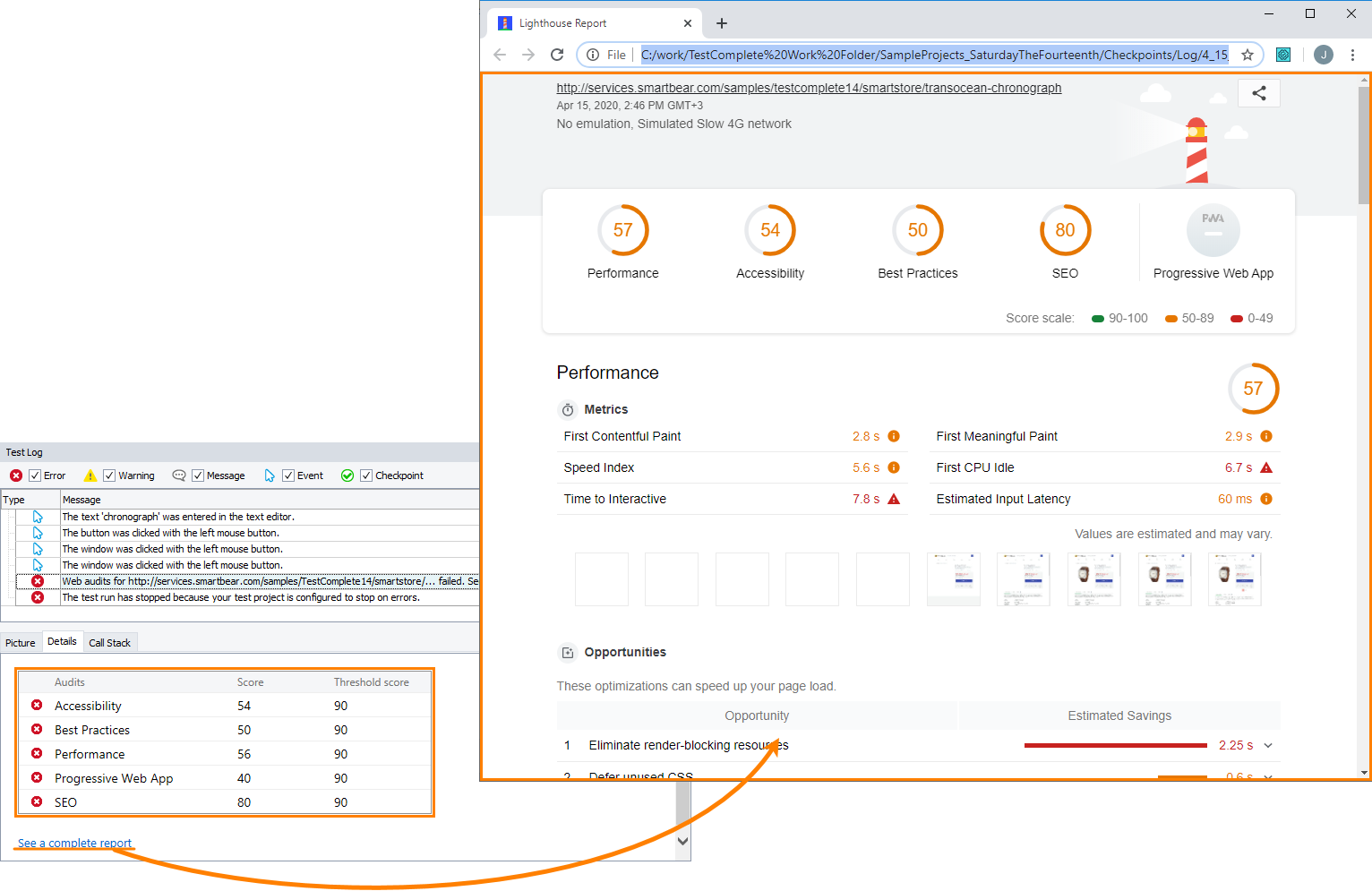Click the Speed Index info icon

coord(894,467)
